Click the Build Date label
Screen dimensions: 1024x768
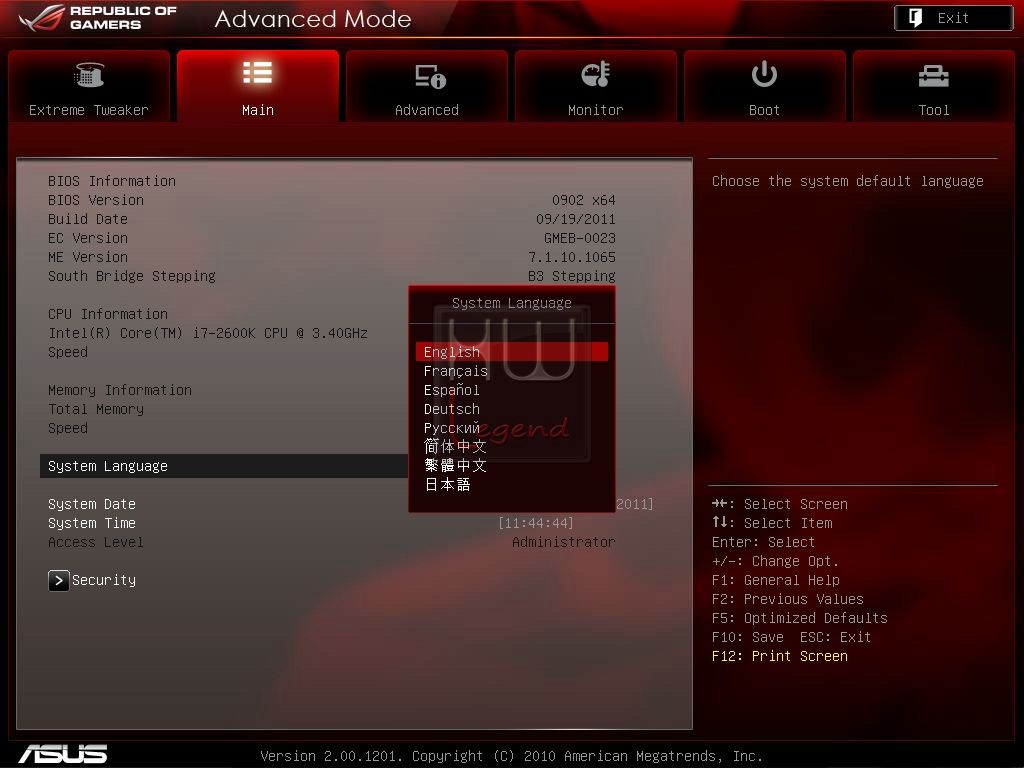tap(88, 219)
